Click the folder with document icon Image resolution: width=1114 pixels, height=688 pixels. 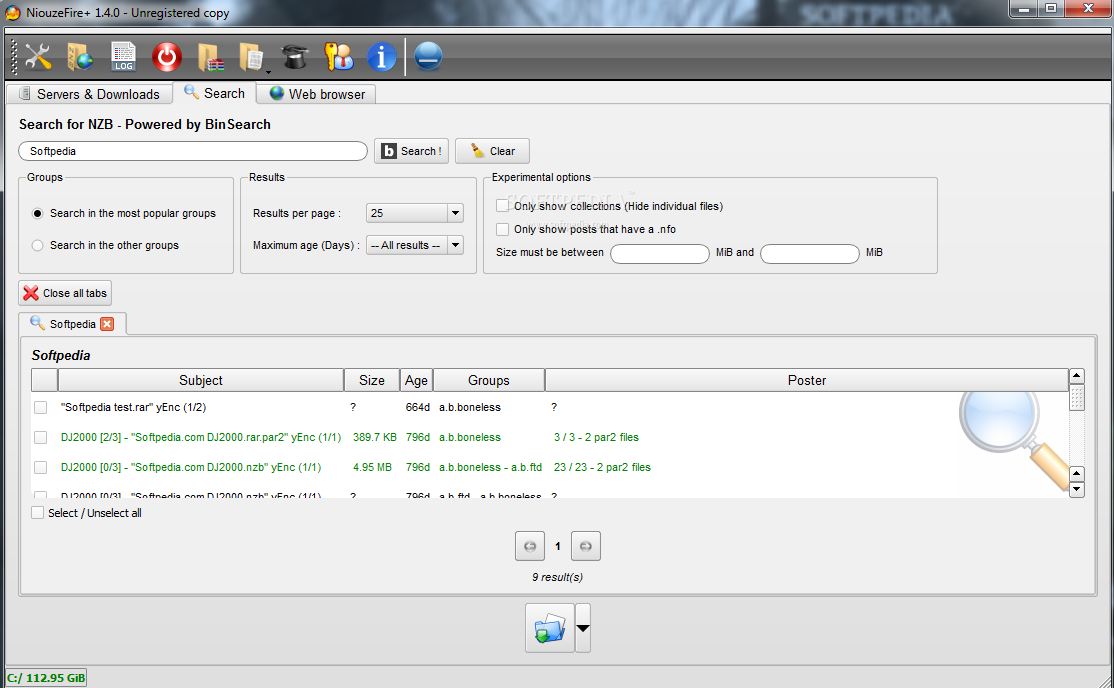251,57
